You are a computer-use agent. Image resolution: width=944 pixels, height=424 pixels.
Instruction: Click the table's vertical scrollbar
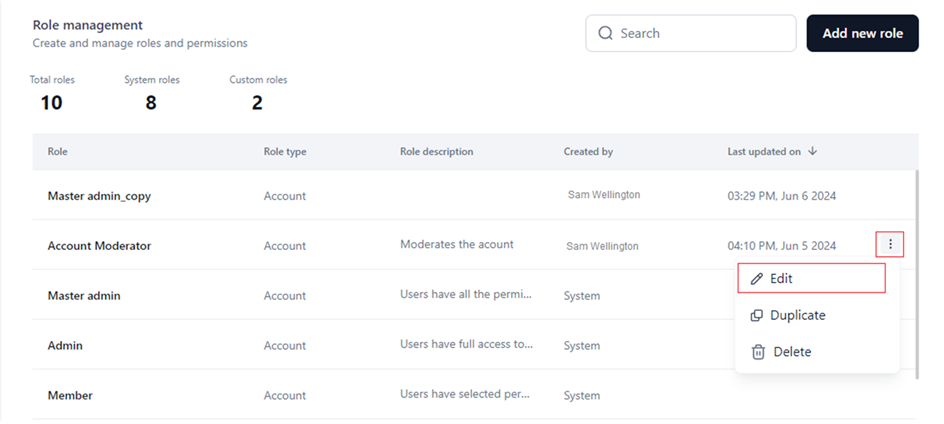coord(917,270)
